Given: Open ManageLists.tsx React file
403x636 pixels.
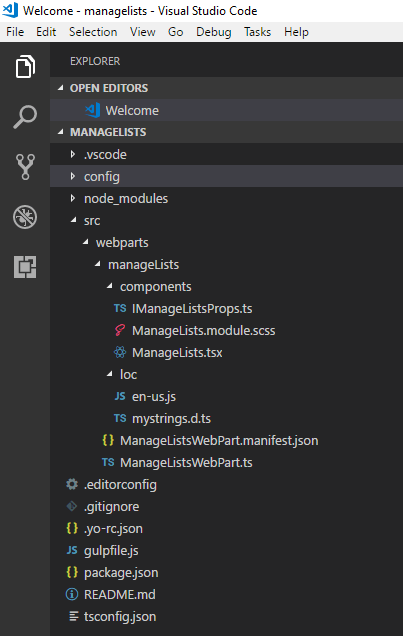Looking at the screenshot, I should click(227, 352).
